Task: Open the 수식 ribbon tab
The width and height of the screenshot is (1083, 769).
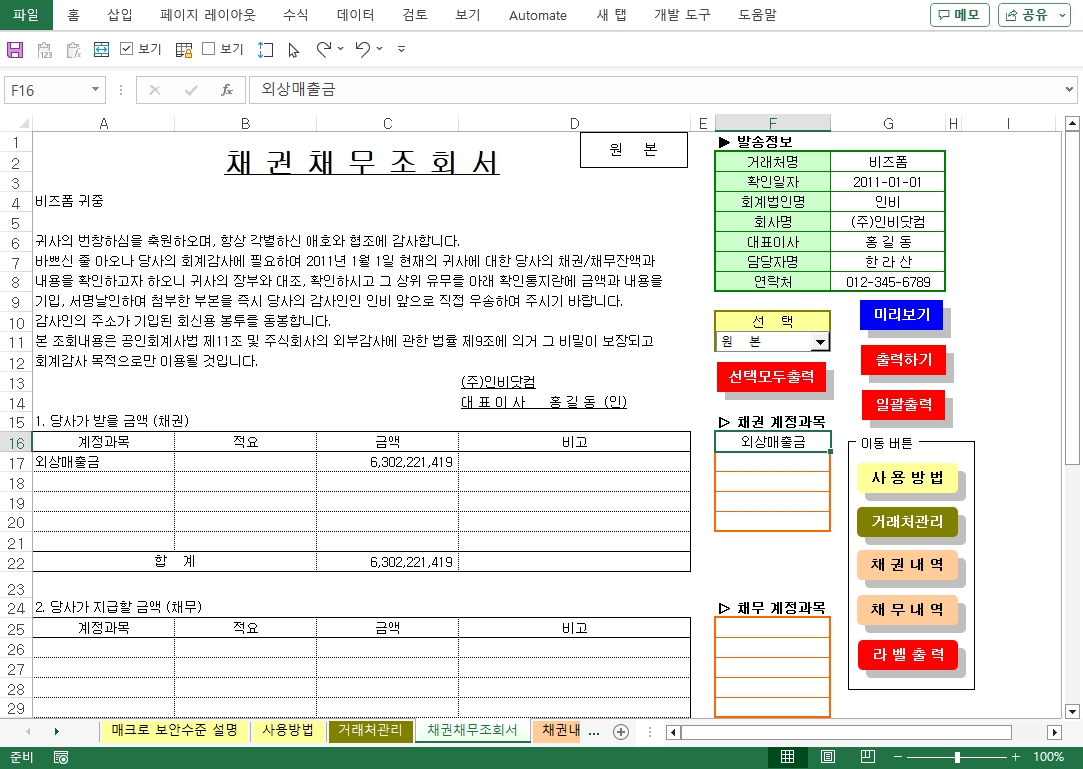Action: point(295,15)
